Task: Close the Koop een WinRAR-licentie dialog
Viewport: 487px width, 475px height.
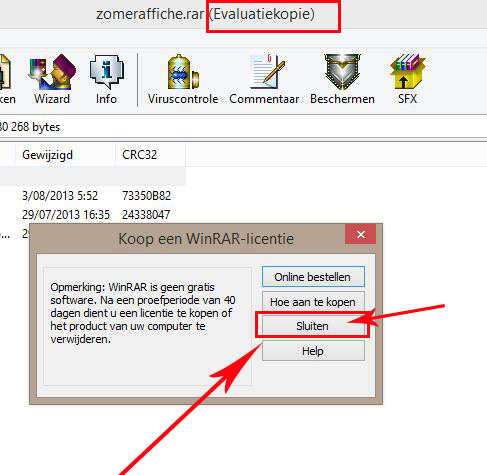Action: [x=361, y=234]
